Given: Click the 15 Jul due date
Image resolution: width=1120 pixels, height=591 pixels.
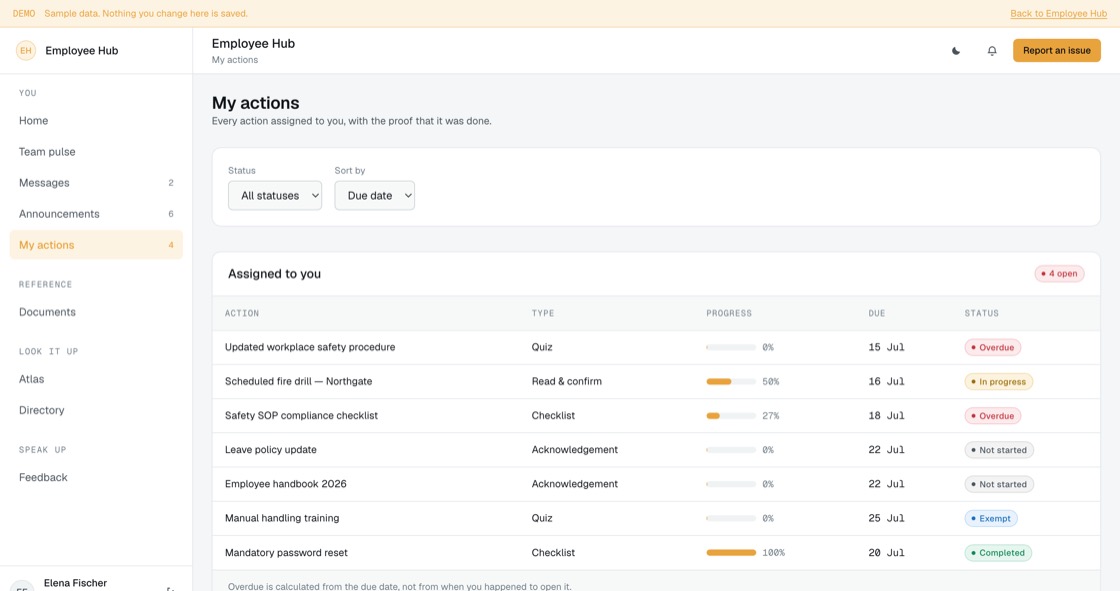Looking at the screenshot, I should tap(886, 347).
